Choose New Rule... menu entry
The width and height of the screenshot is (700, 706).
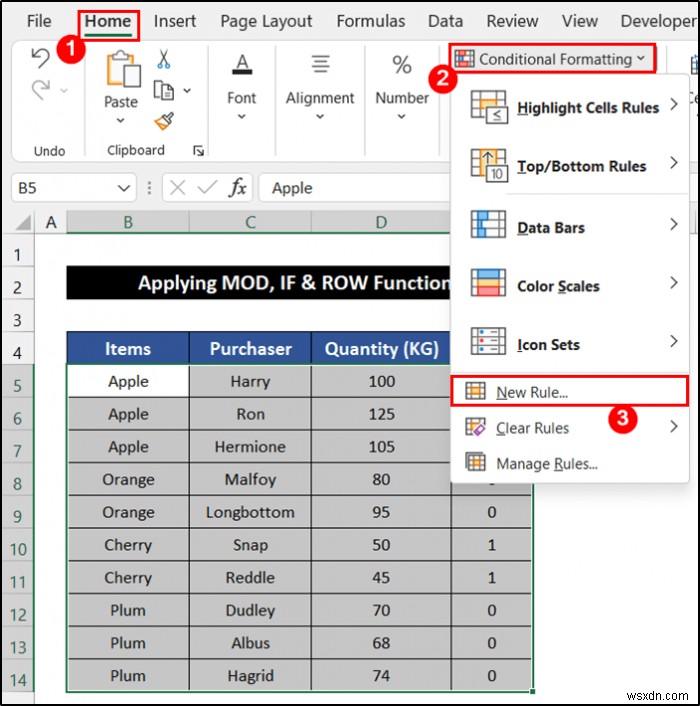569,391
